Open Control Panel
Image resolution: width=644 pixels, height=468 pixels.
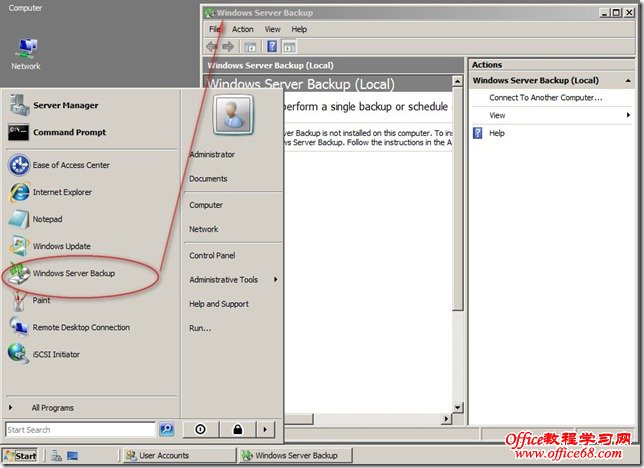click(212, 256)
